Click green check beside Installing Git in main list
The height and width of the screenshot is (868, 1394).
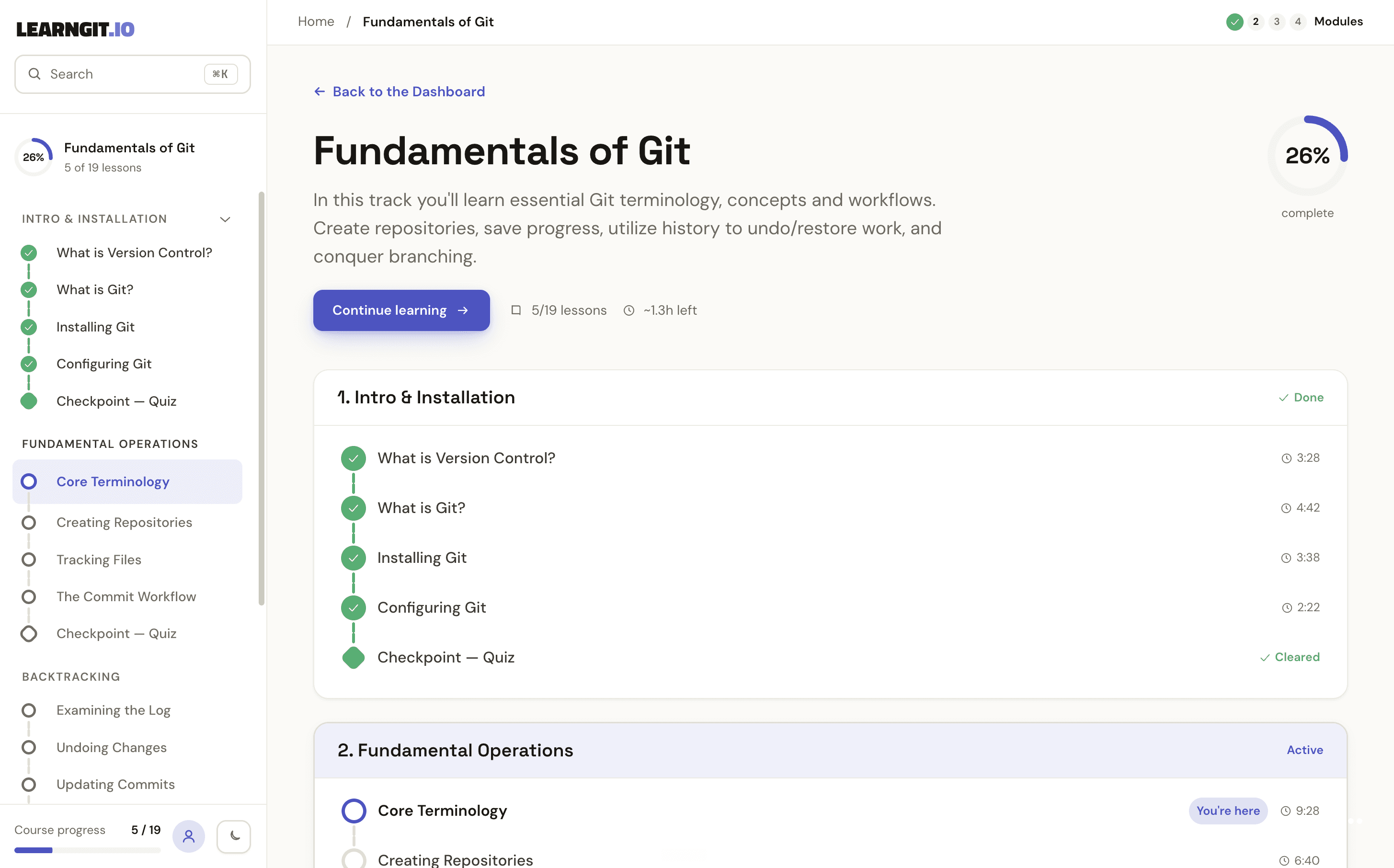[354, 558]
